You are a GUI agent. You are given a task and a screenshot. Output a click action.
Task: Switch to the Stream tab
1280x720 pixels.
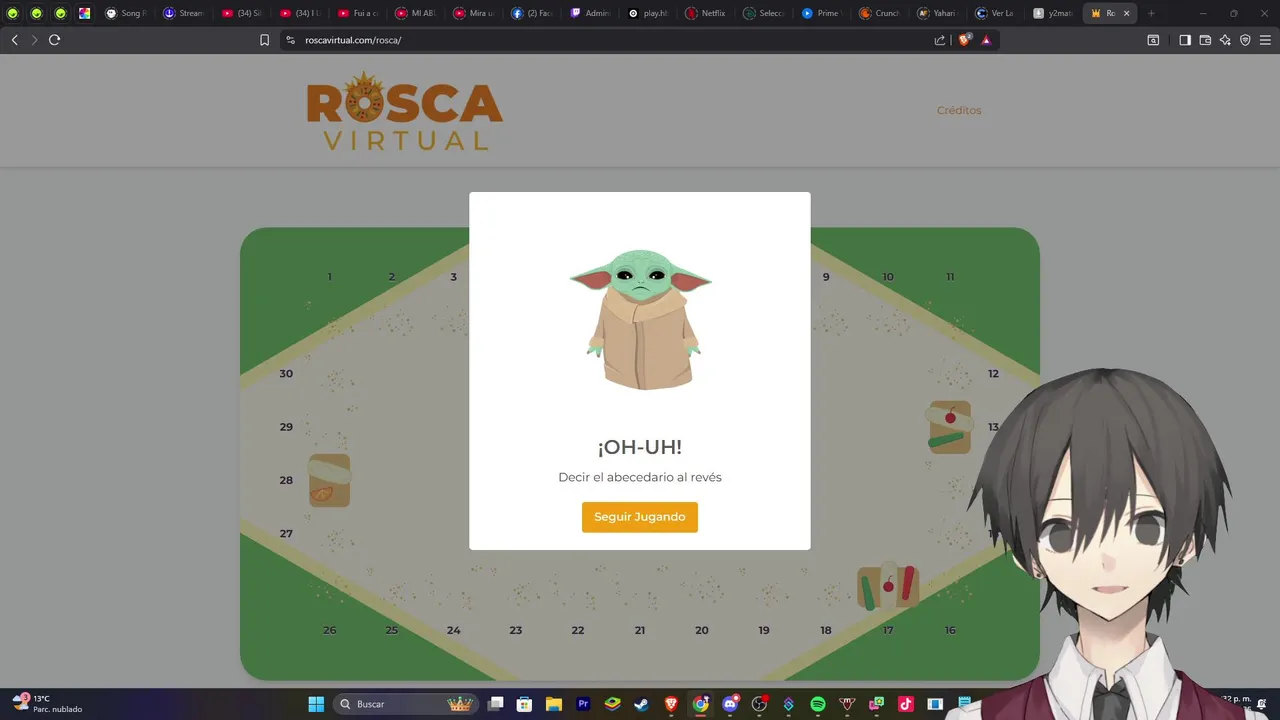pyautogui.click(x=184, y=13)
